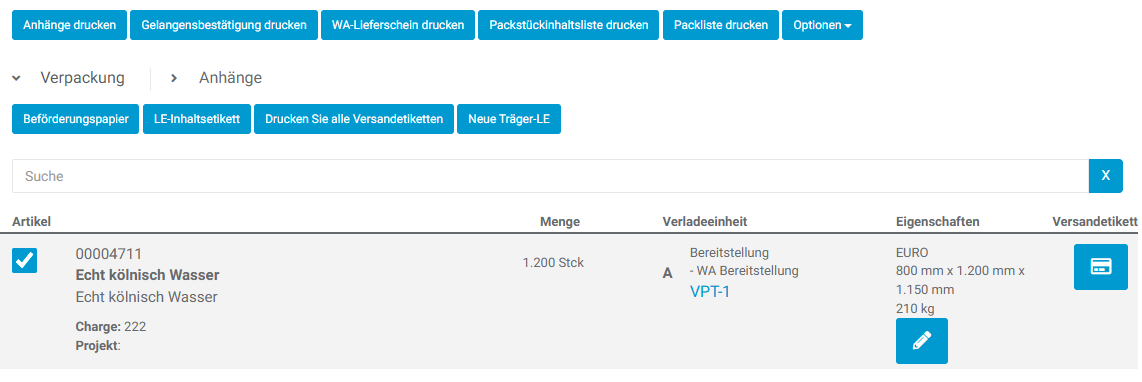Create Neue Träger-LE
Image resolution: width=1142 pixels, height=382 pixels.
pos(509,119)
